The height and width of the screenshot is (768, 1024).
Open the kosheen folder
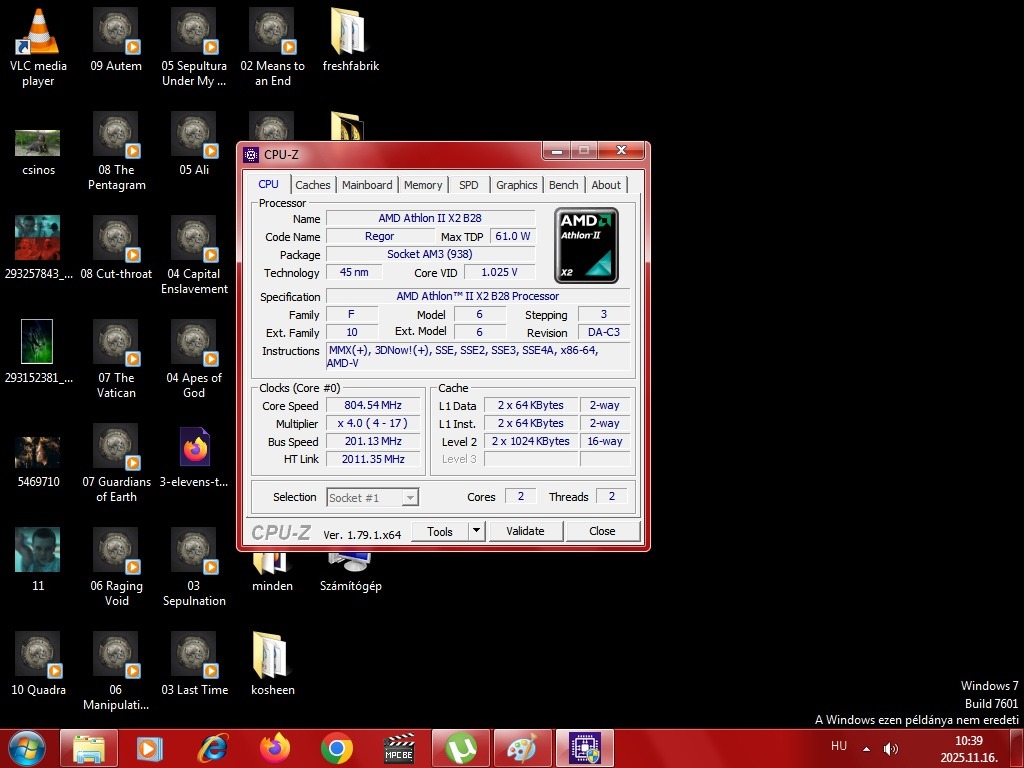(272, 664)
